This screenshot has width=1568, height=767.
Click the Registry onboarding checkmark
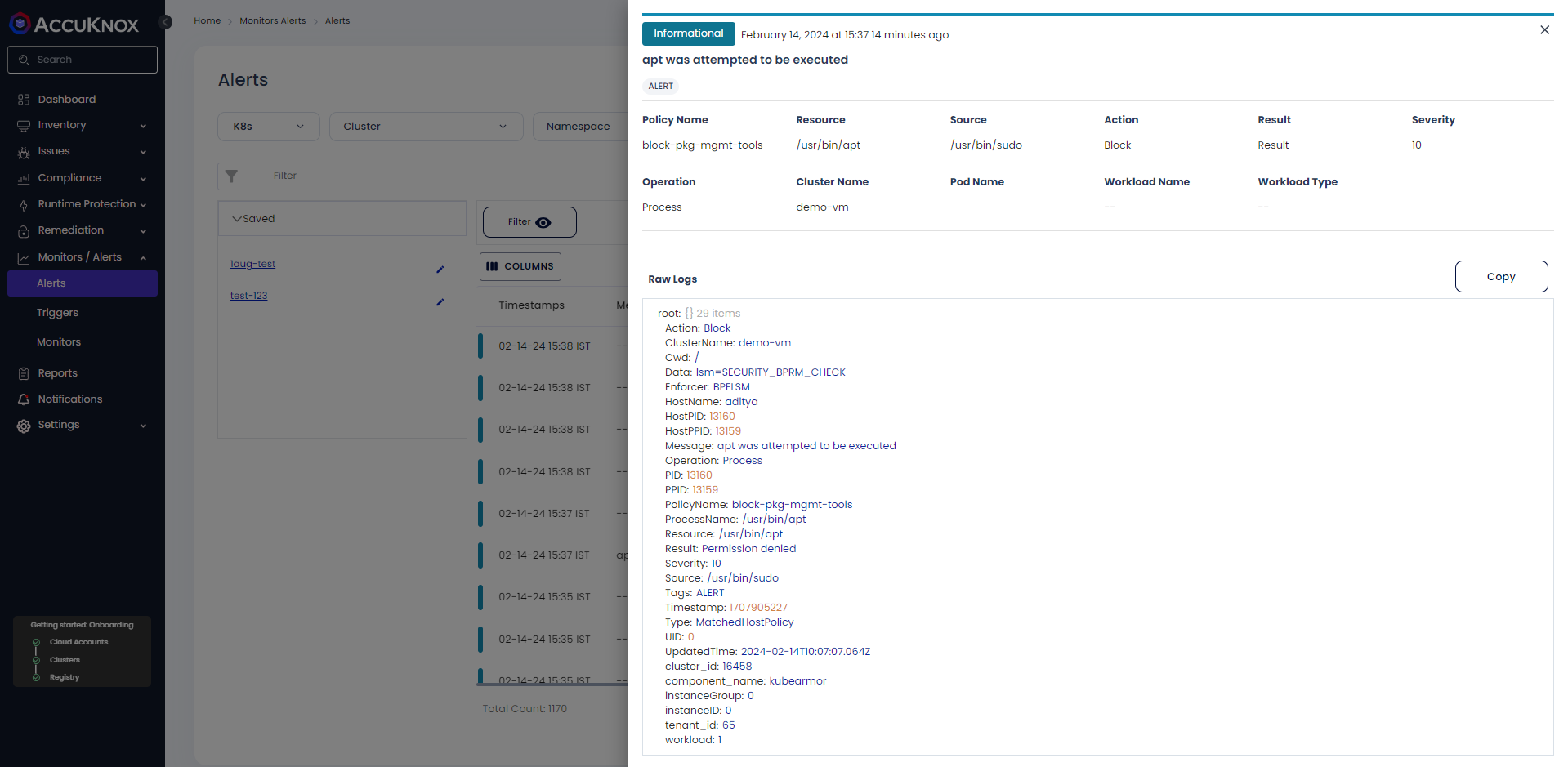coord(35,677)
